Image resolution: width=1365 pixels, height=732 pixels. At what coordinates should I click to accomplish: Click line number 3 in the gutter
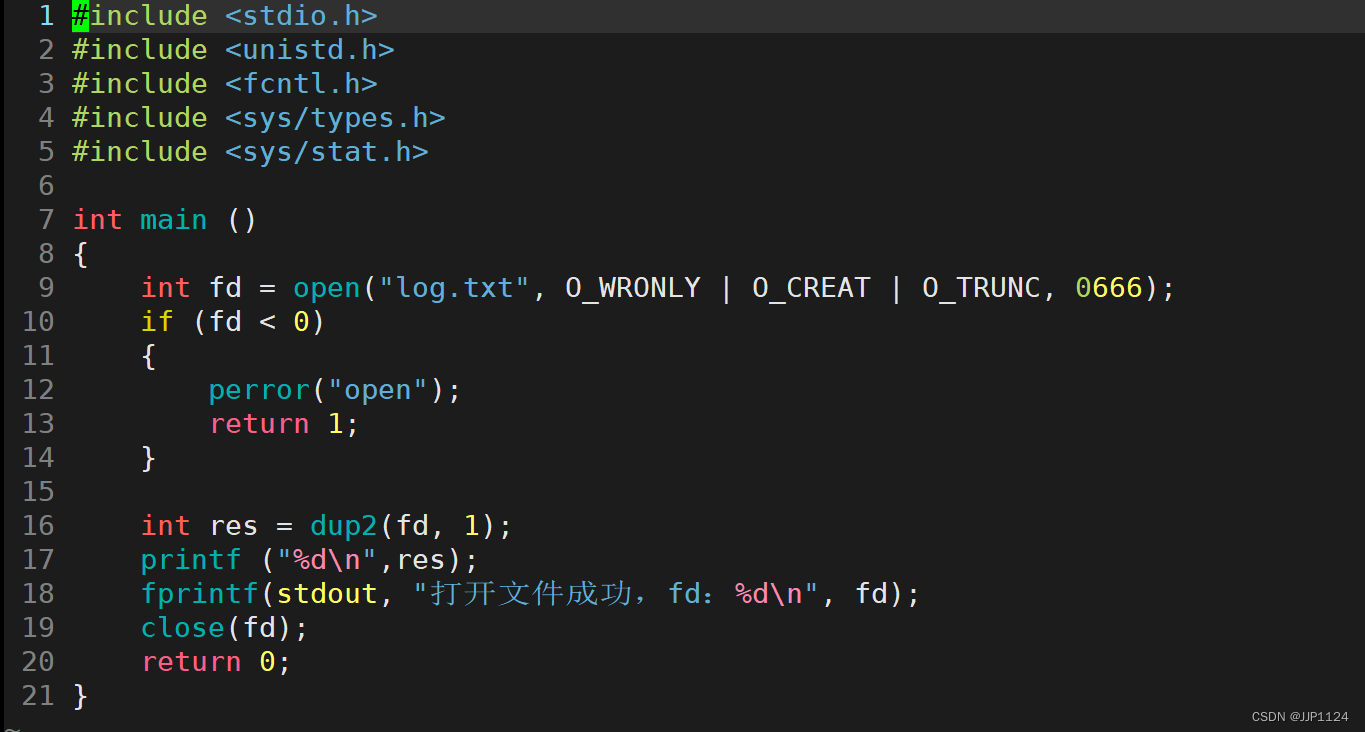[46, 84]
